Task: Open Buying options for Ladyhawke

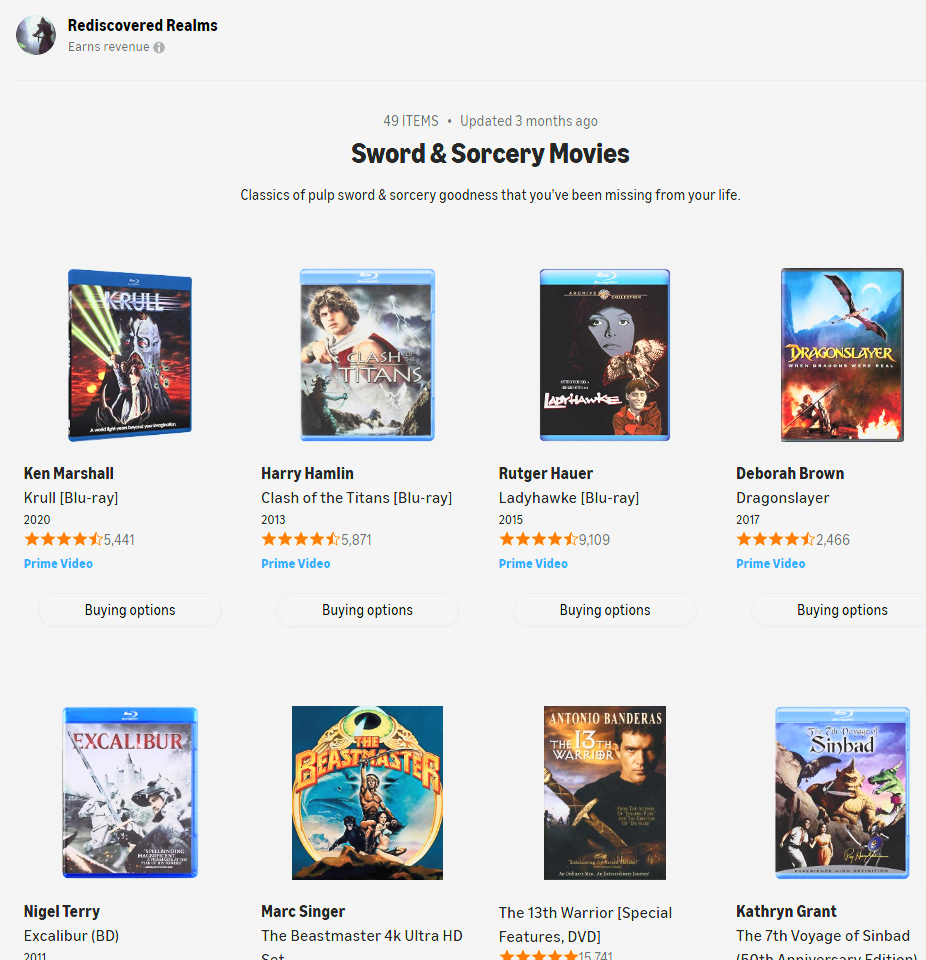Action: click(x=604, y=610)
